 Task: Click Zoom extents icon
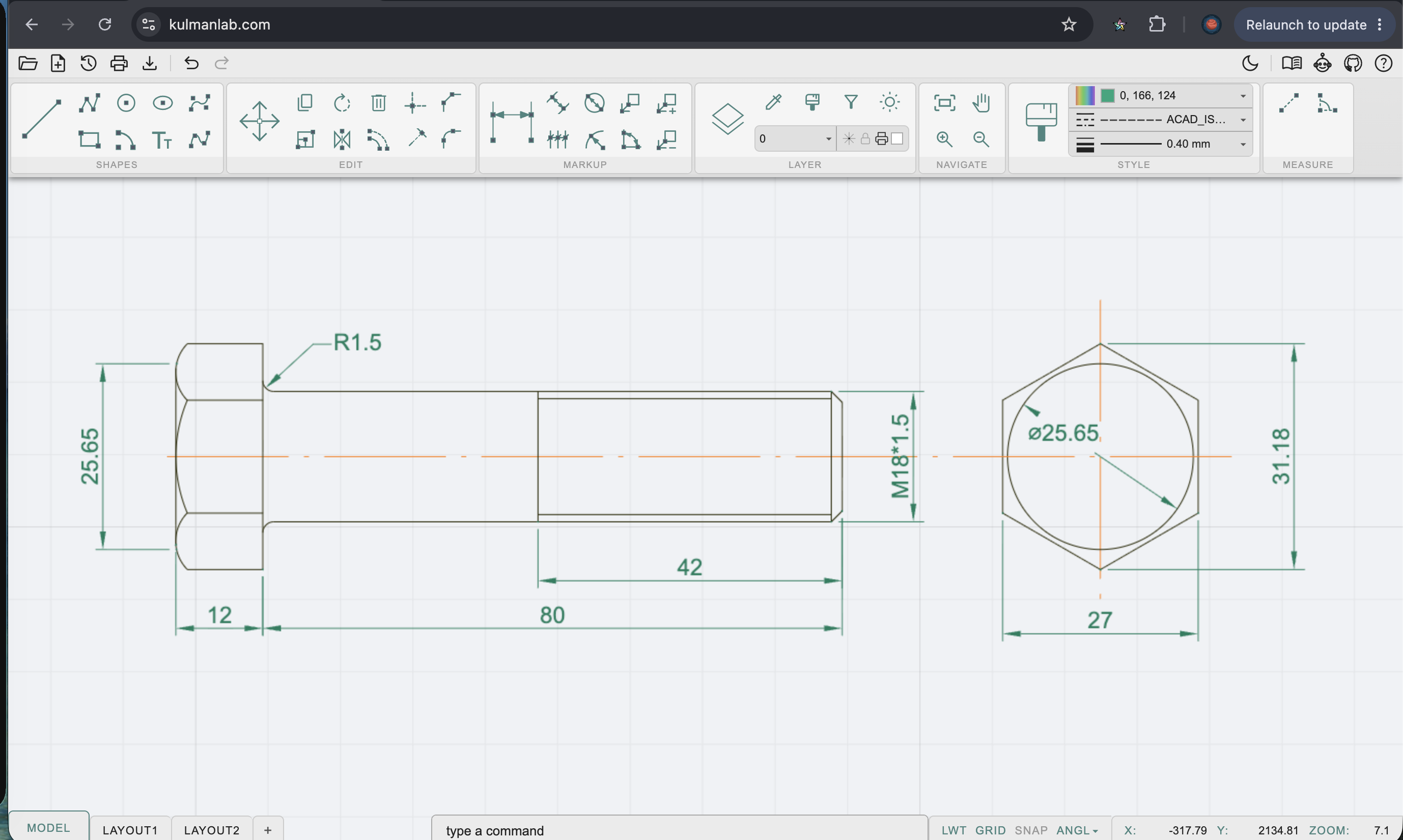(944, 103)
